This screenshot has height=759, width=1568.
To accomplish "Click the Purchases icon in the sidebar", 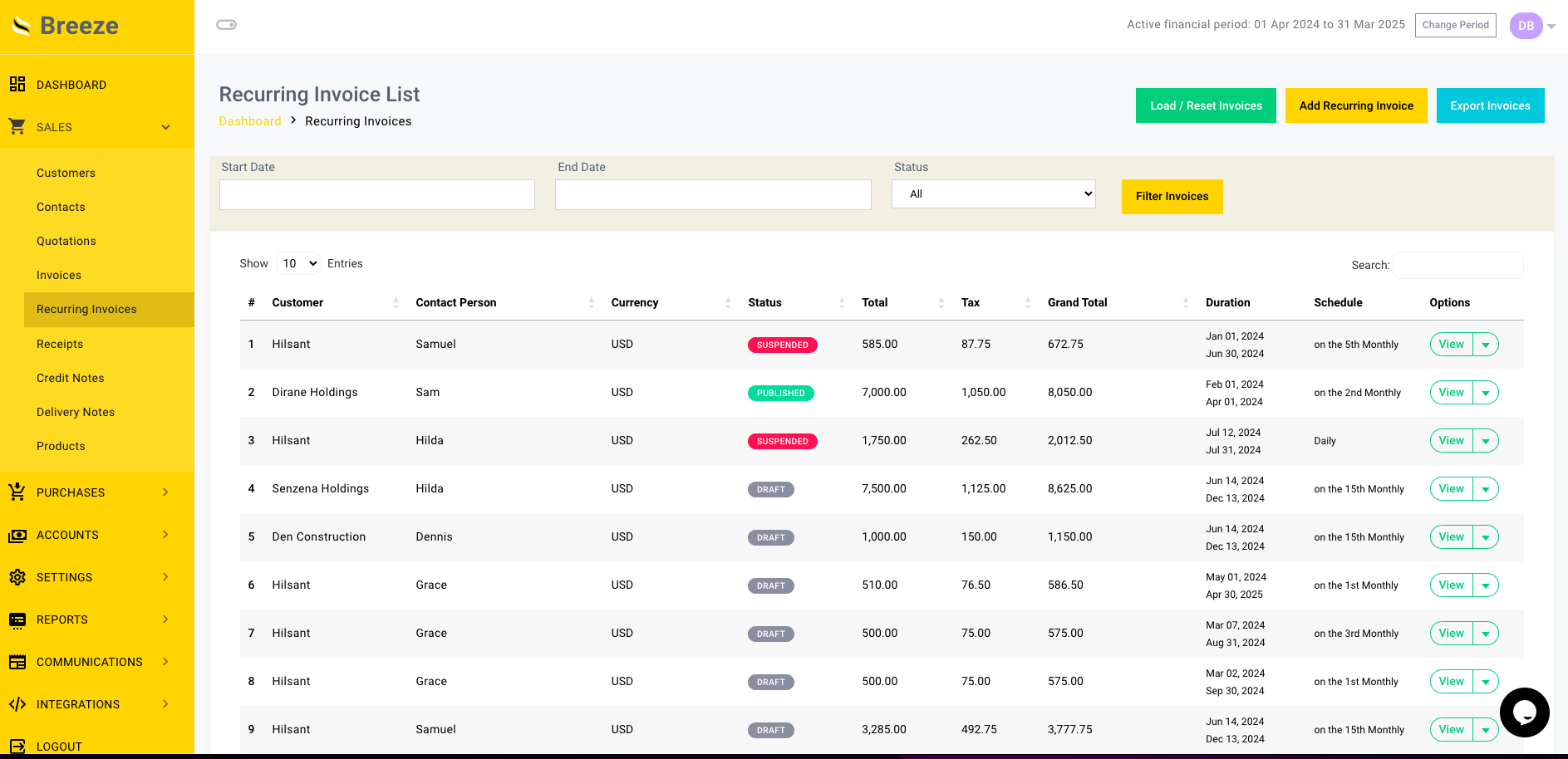I will click(x=17, y=492).
